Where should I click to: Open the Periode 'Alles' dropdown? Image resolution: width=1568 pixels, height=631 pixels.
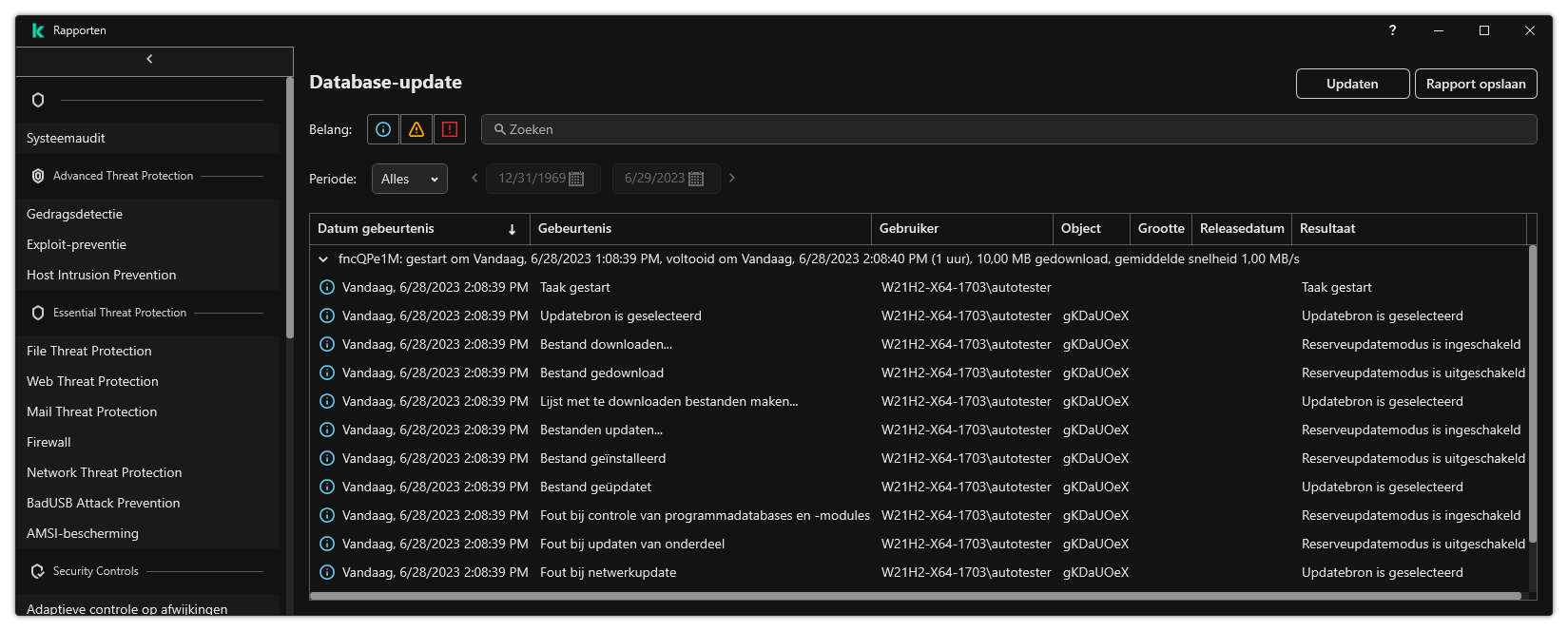[409, 179]
